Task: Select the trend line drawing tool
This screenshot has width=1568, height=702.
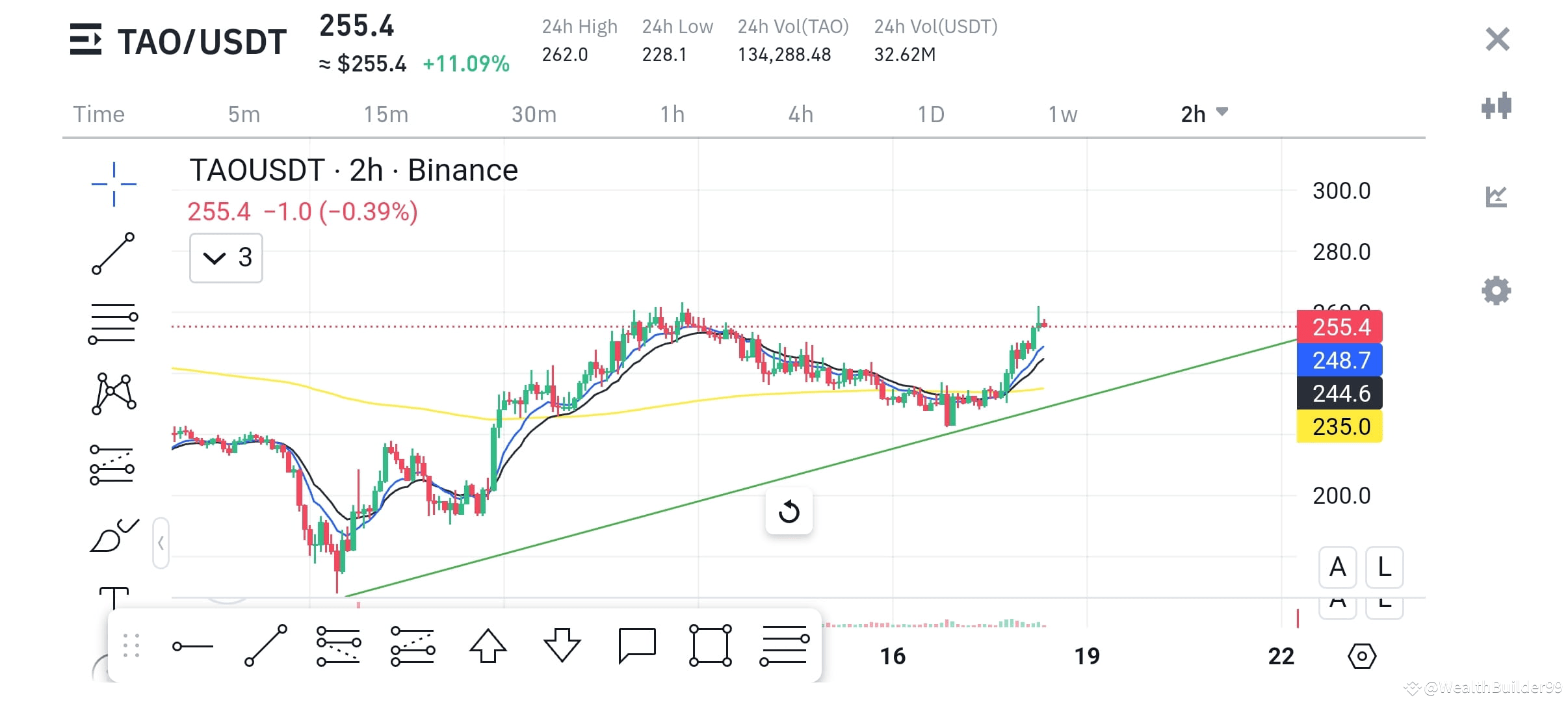Action: pos(114,253)
